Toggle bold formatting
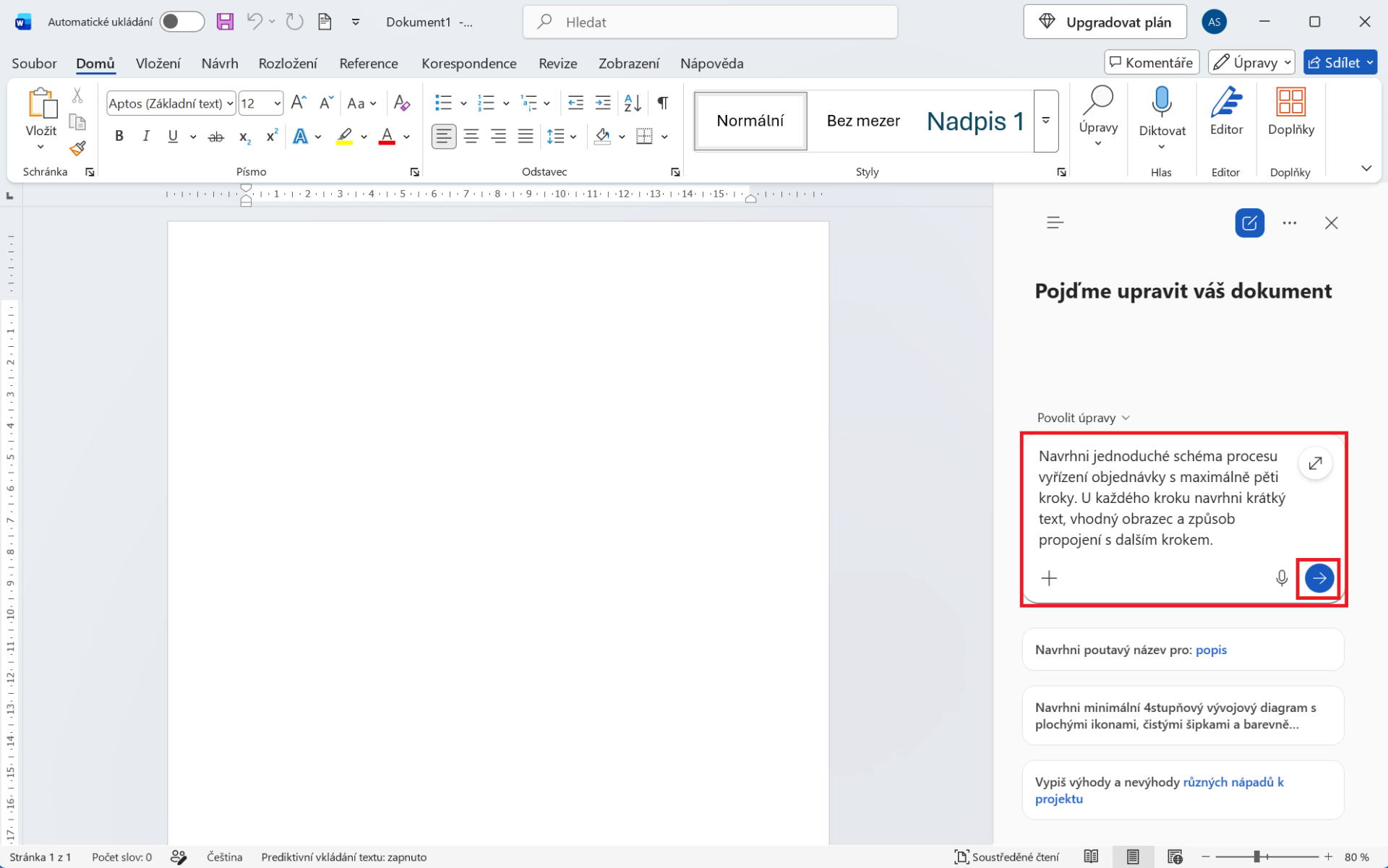Screen dimensions: 1388x868 (x=119, y=136)
